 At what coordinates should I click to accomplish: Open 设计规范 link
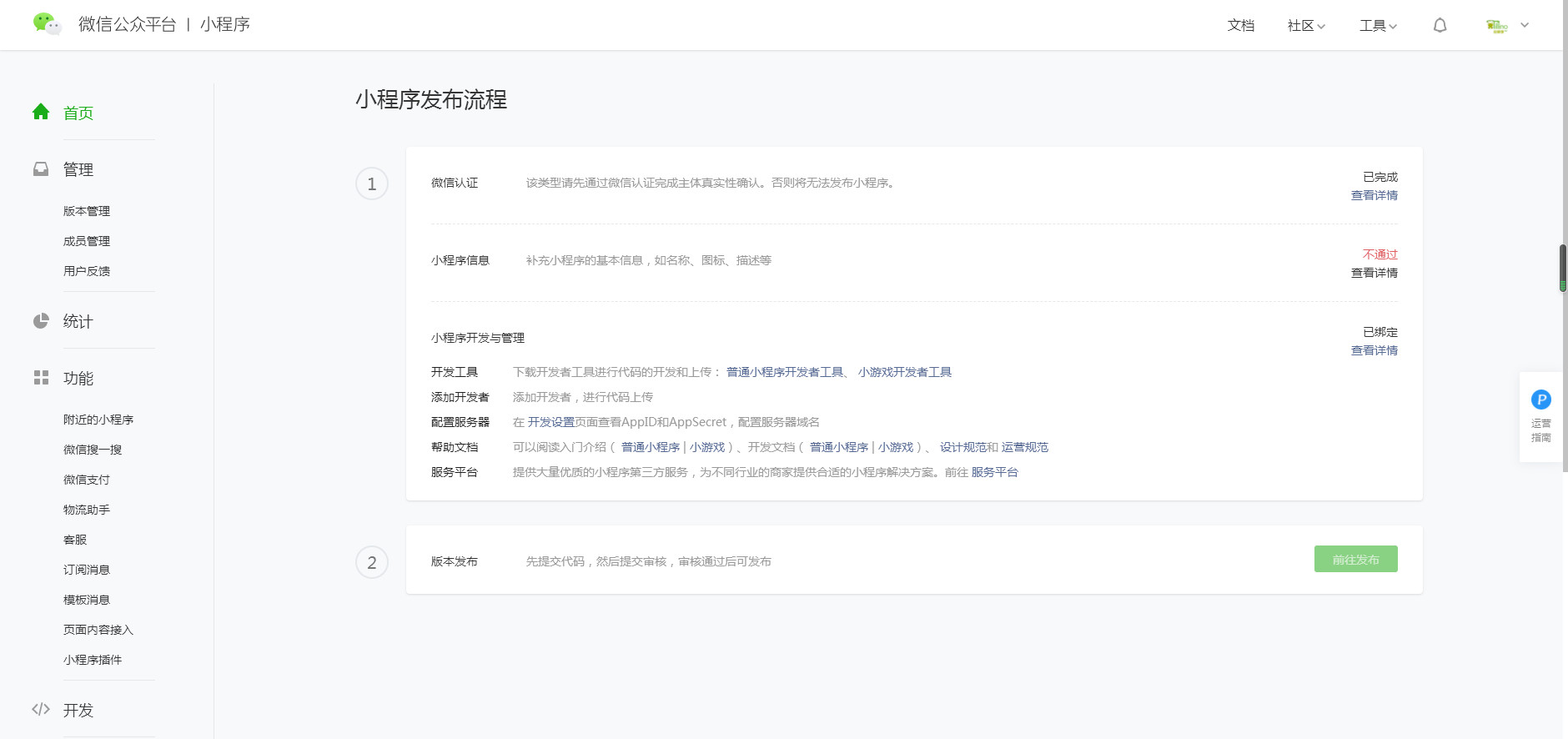[x=963, y=447]
